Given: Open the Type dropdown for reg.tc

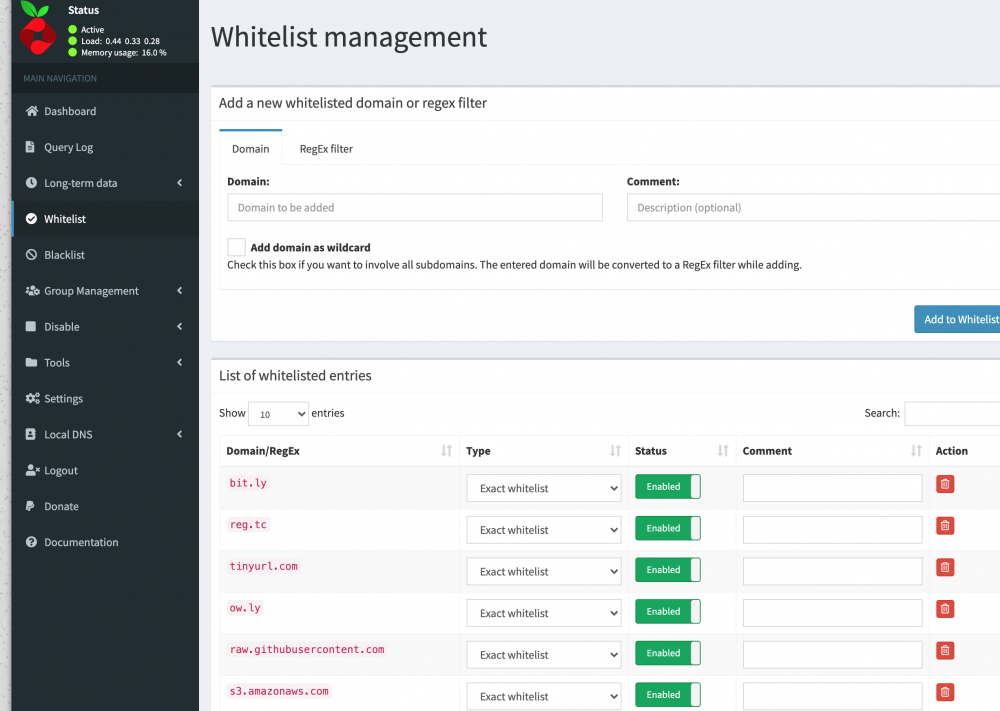Looking at the screenshot, I should click(544, 530).
